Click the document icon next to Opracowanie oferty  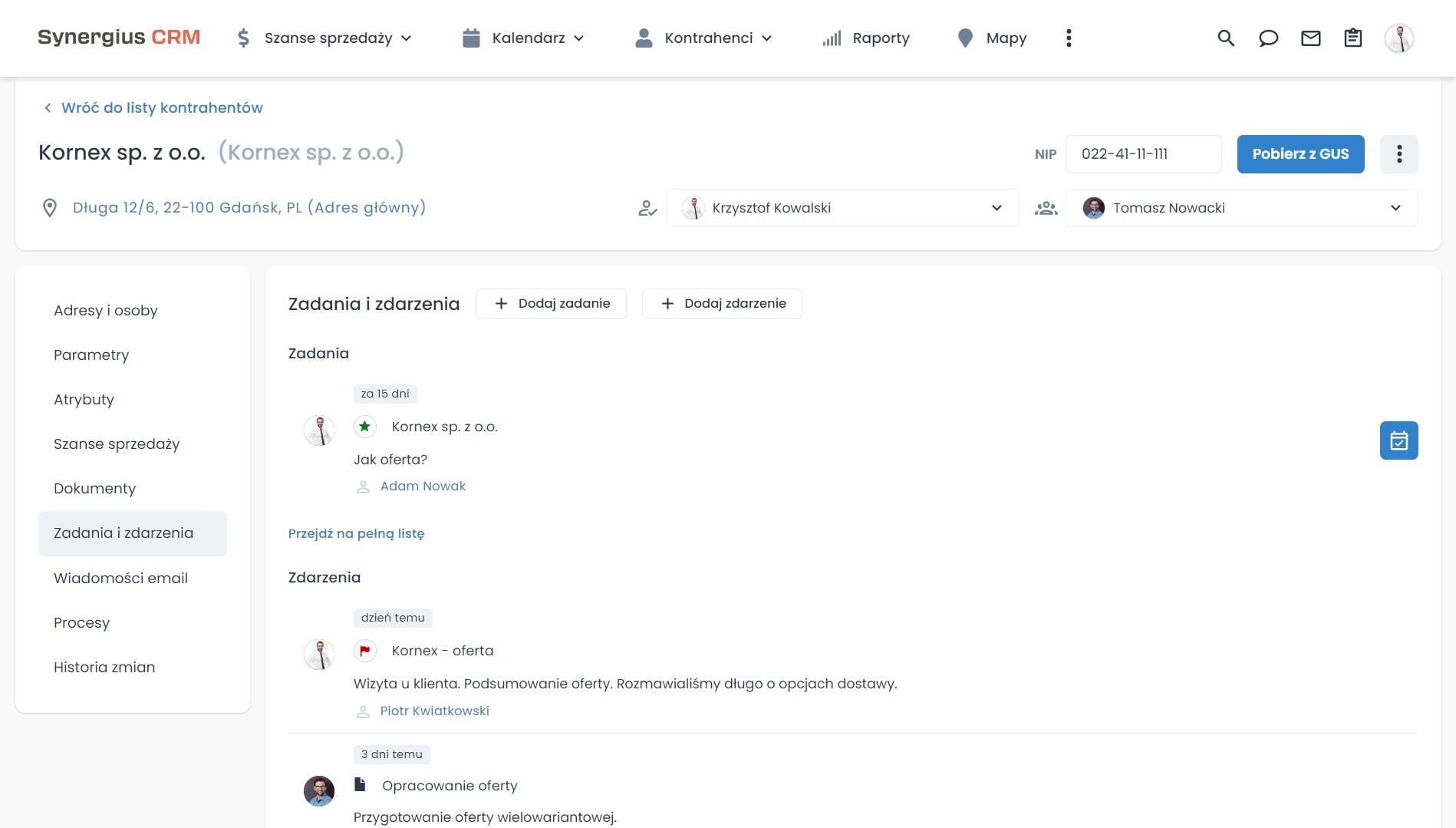359,784
